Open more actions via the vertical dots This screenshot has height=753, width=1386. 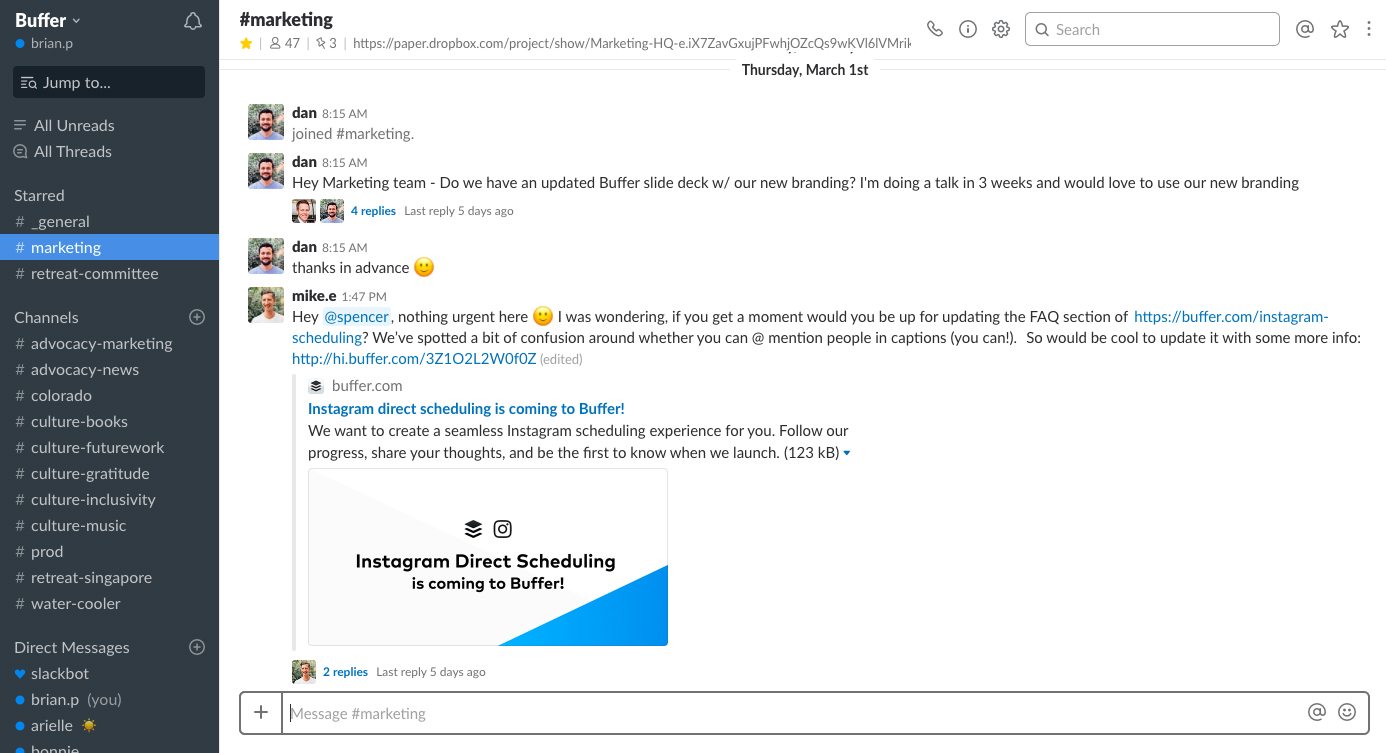click(1369, 29)
